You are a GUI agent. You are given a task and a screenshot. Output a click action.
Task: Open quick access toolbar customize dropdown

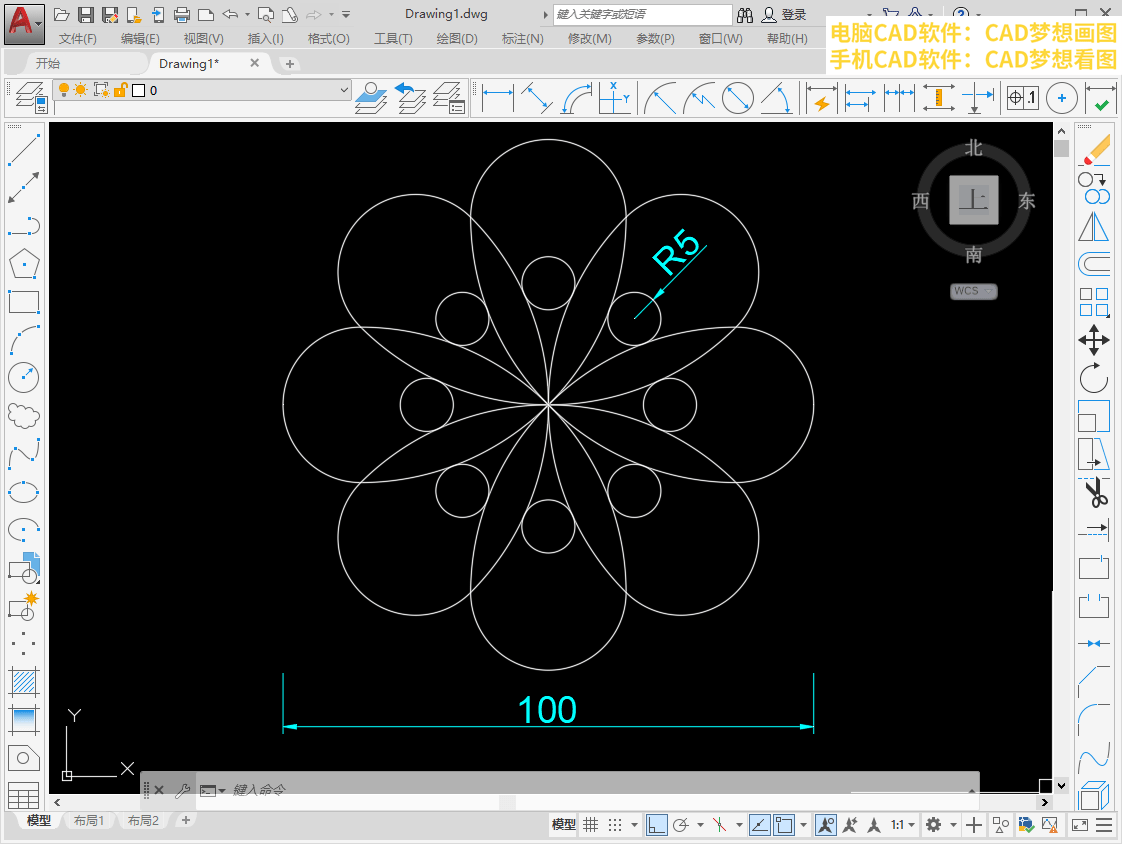point(346,14)
